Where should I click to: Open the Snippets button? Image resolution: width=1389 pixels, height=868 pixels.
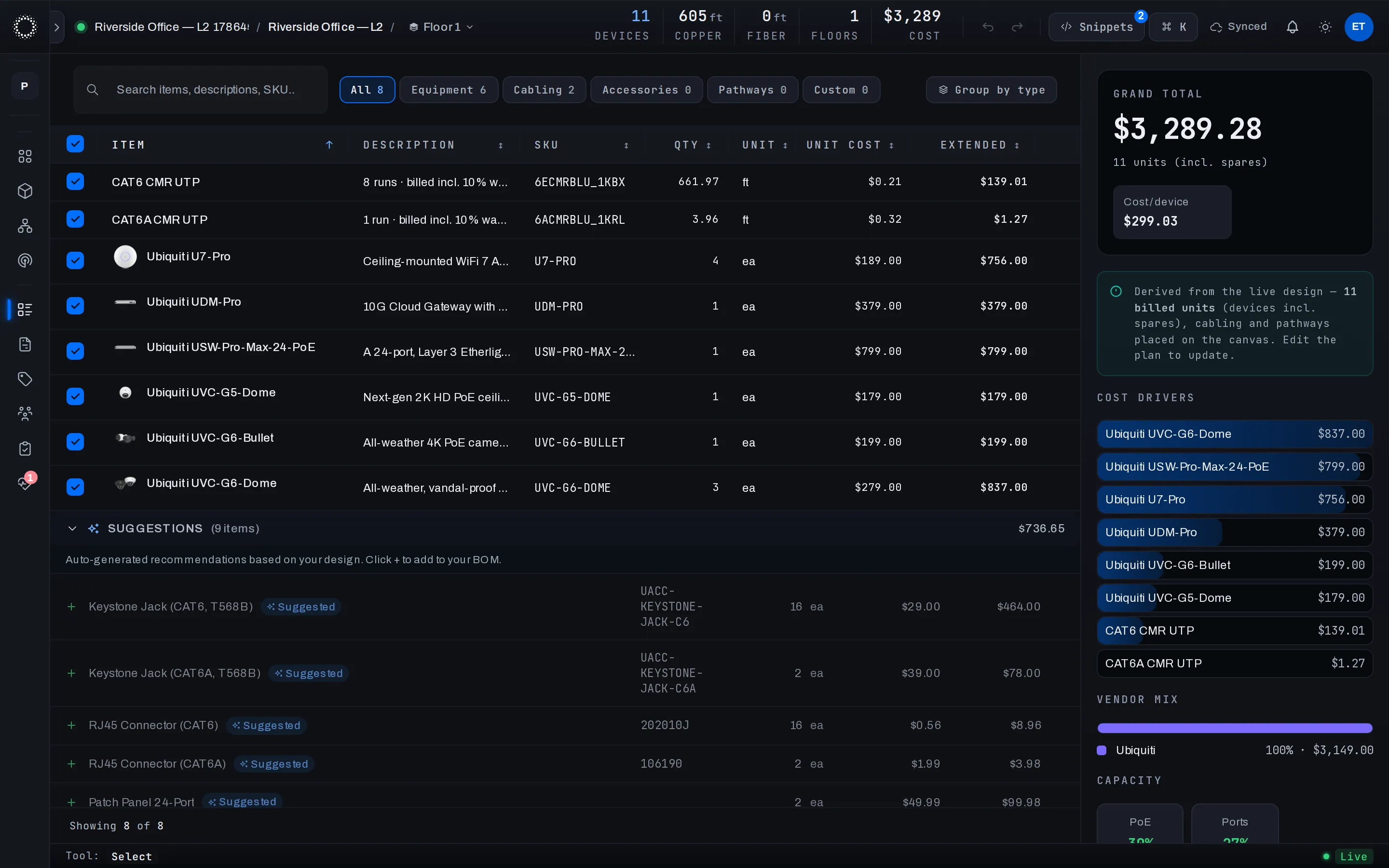coord(1096,27)
